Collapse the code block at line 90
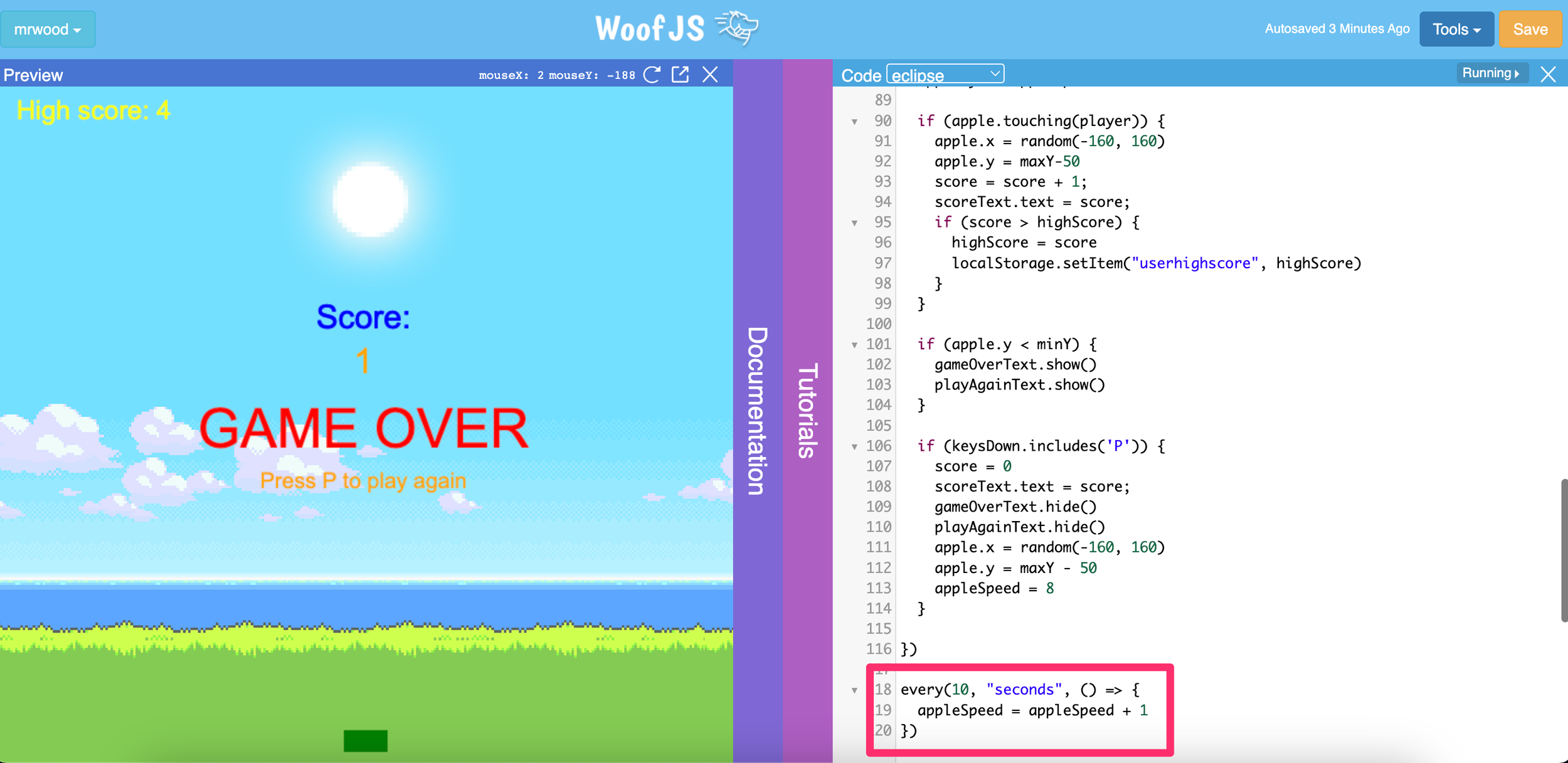This screenshot has height=763, width=1568. [x=856, y=121]
